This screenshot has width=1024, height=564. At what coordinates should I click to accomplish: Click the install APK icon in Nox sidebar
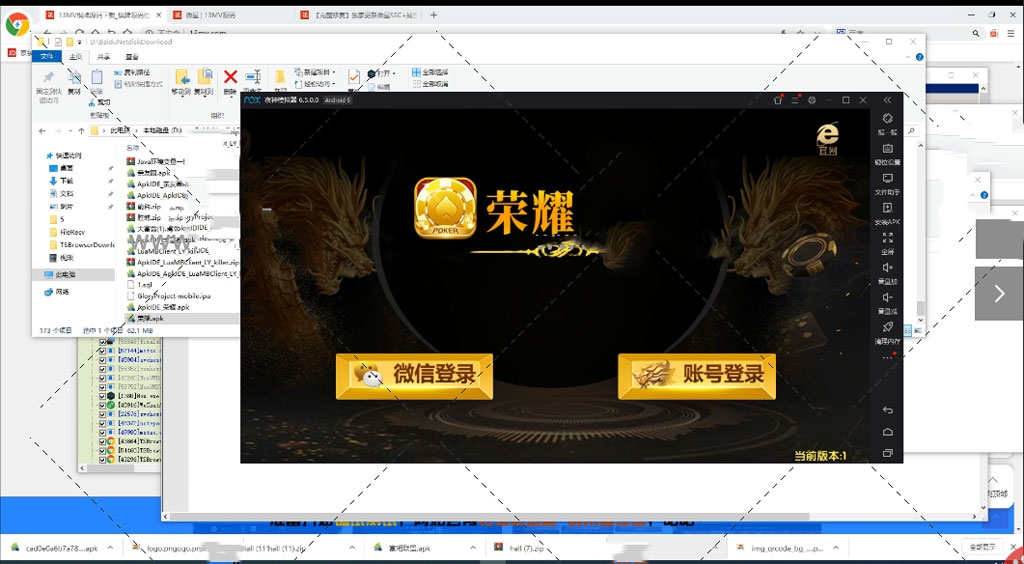pos(887,208)
